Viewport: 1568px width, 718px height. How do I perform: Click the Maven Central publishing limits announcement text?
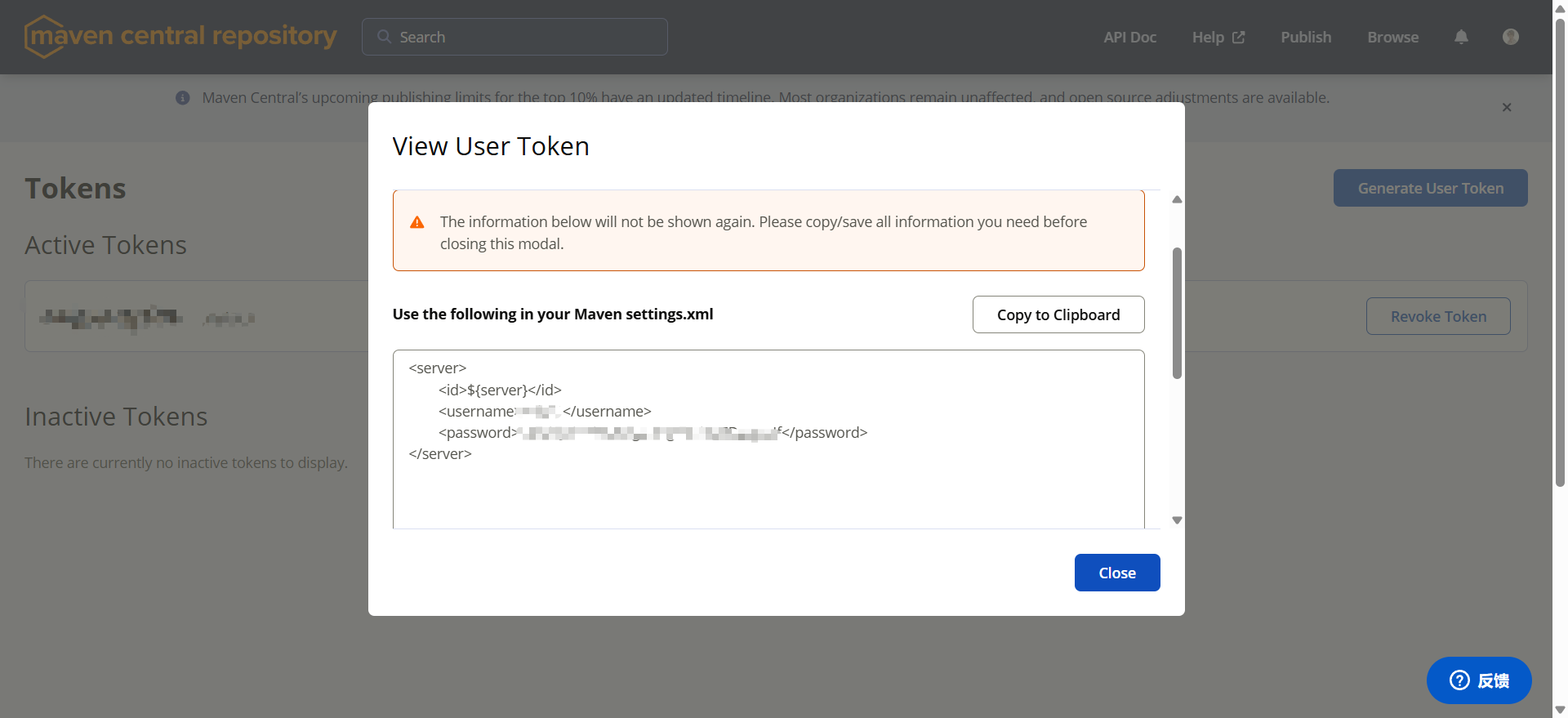point(766,98)
